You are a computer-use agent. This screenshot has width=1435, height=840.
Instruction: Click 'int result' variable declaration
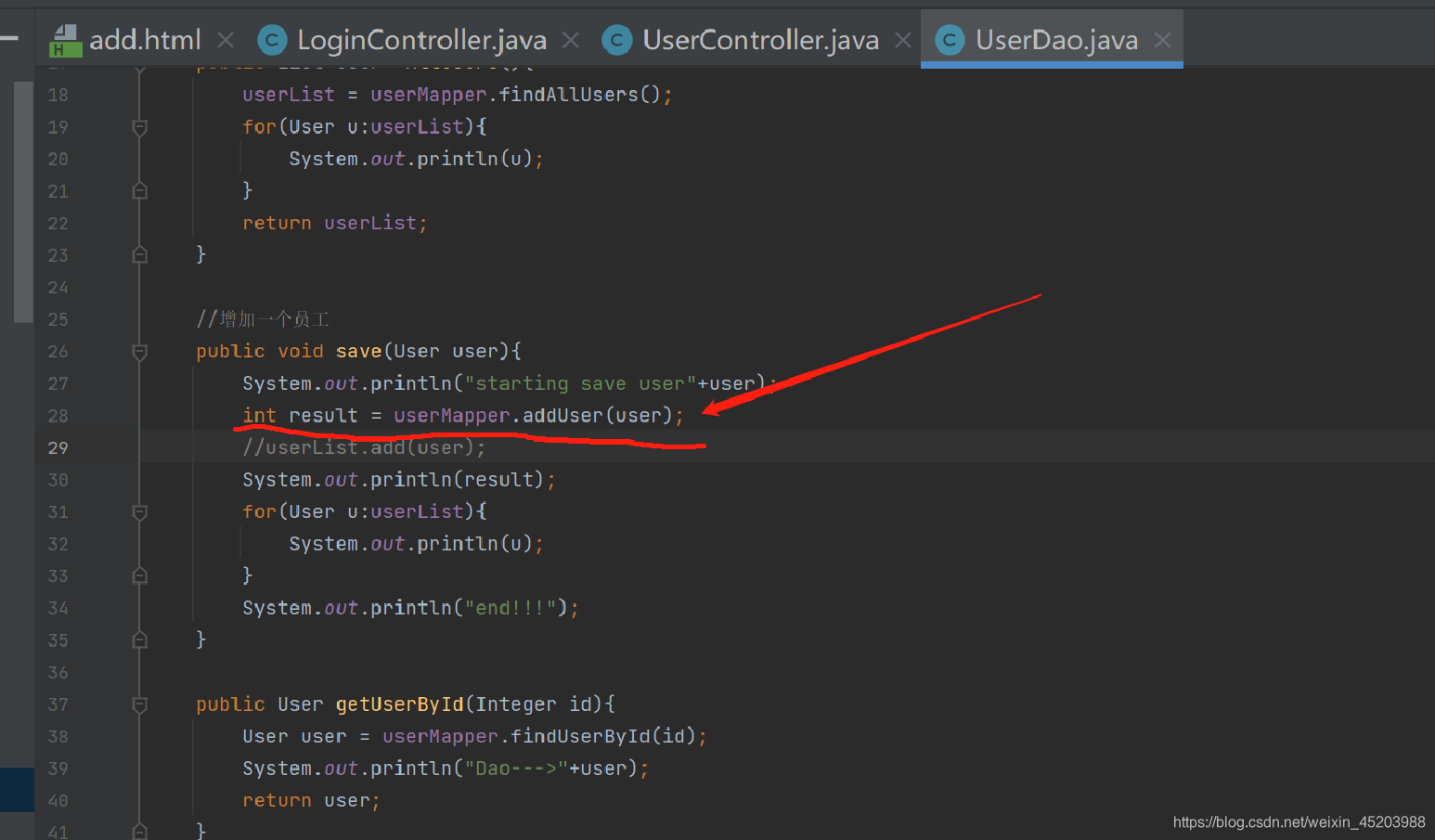(300, 416)
